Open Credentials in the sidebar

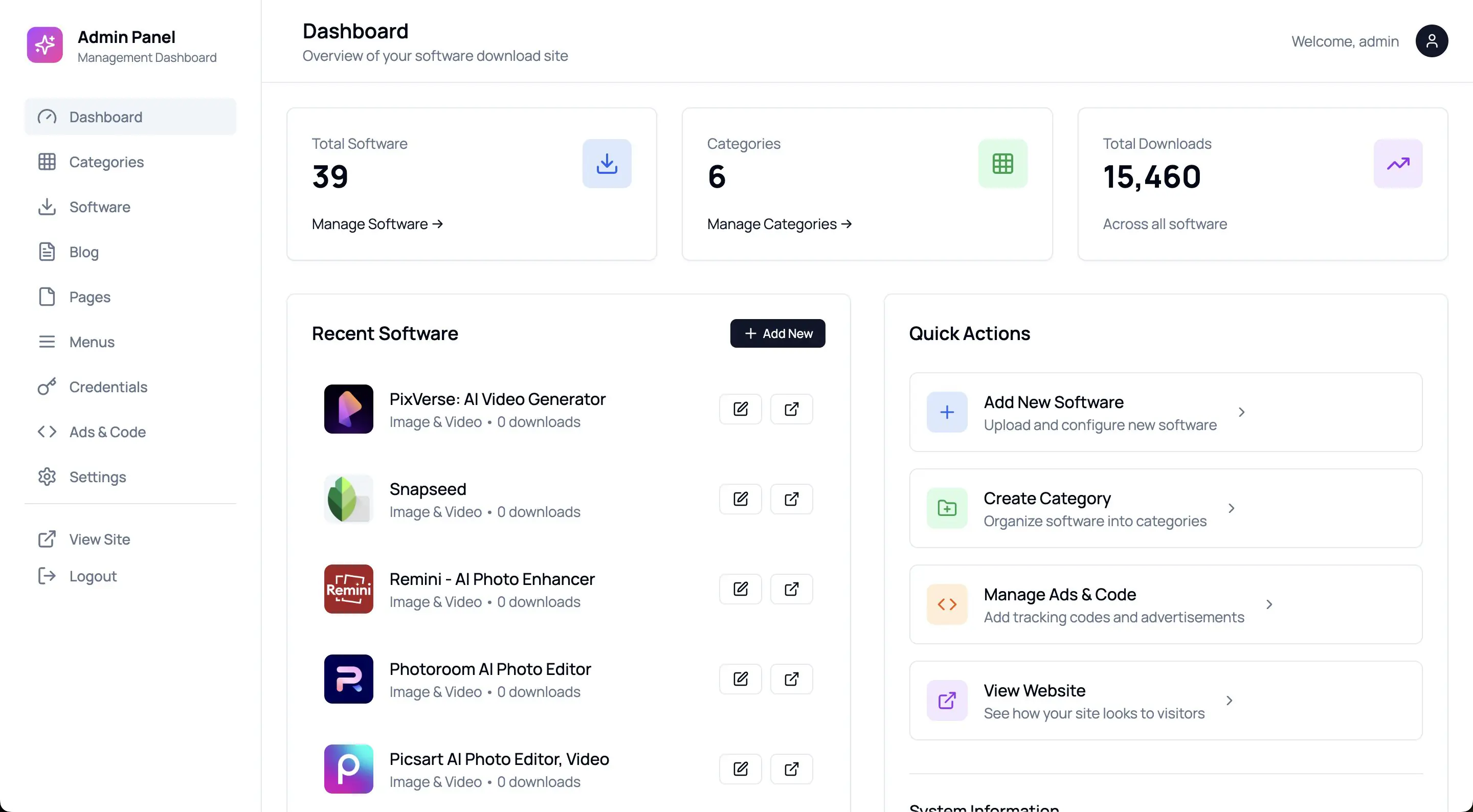point(108,387)
